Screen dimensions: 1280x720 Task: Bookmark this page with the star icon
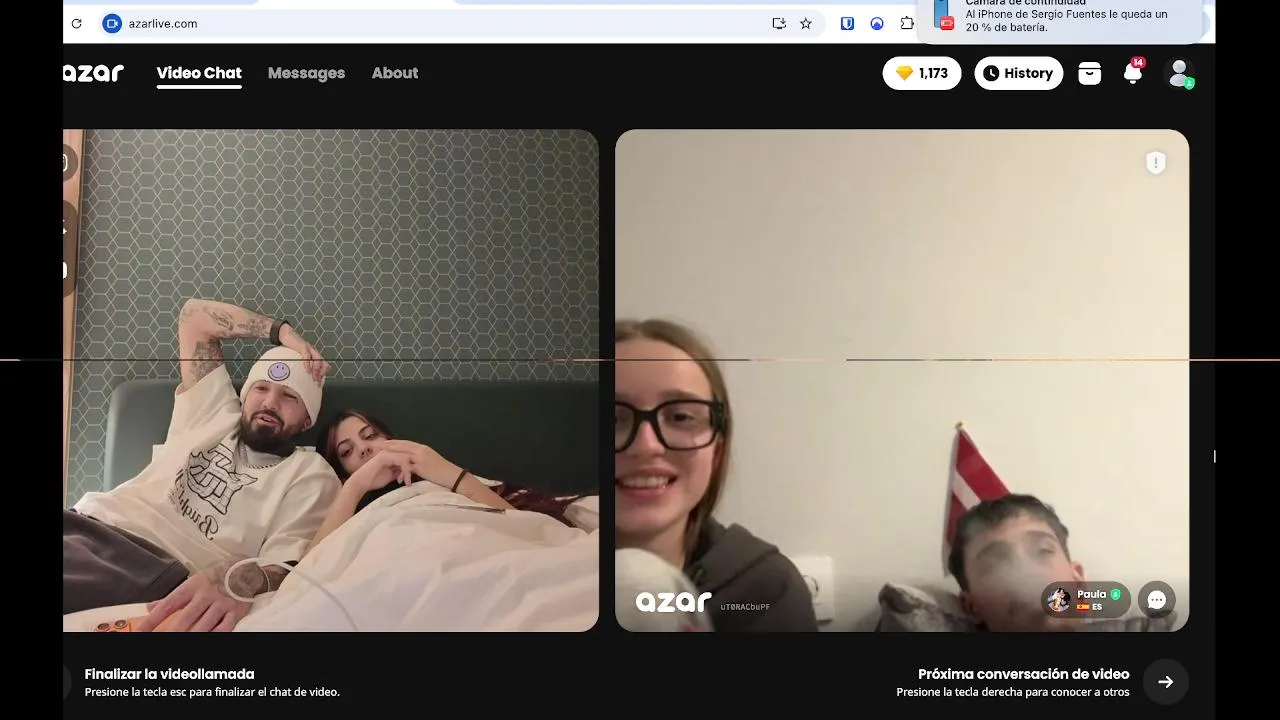[806, 23]
